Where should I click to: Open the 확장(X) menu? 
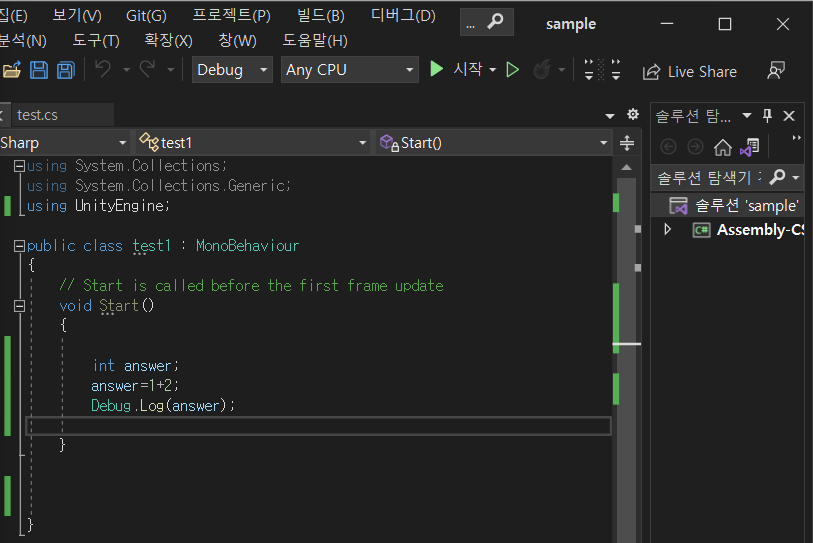168,40
